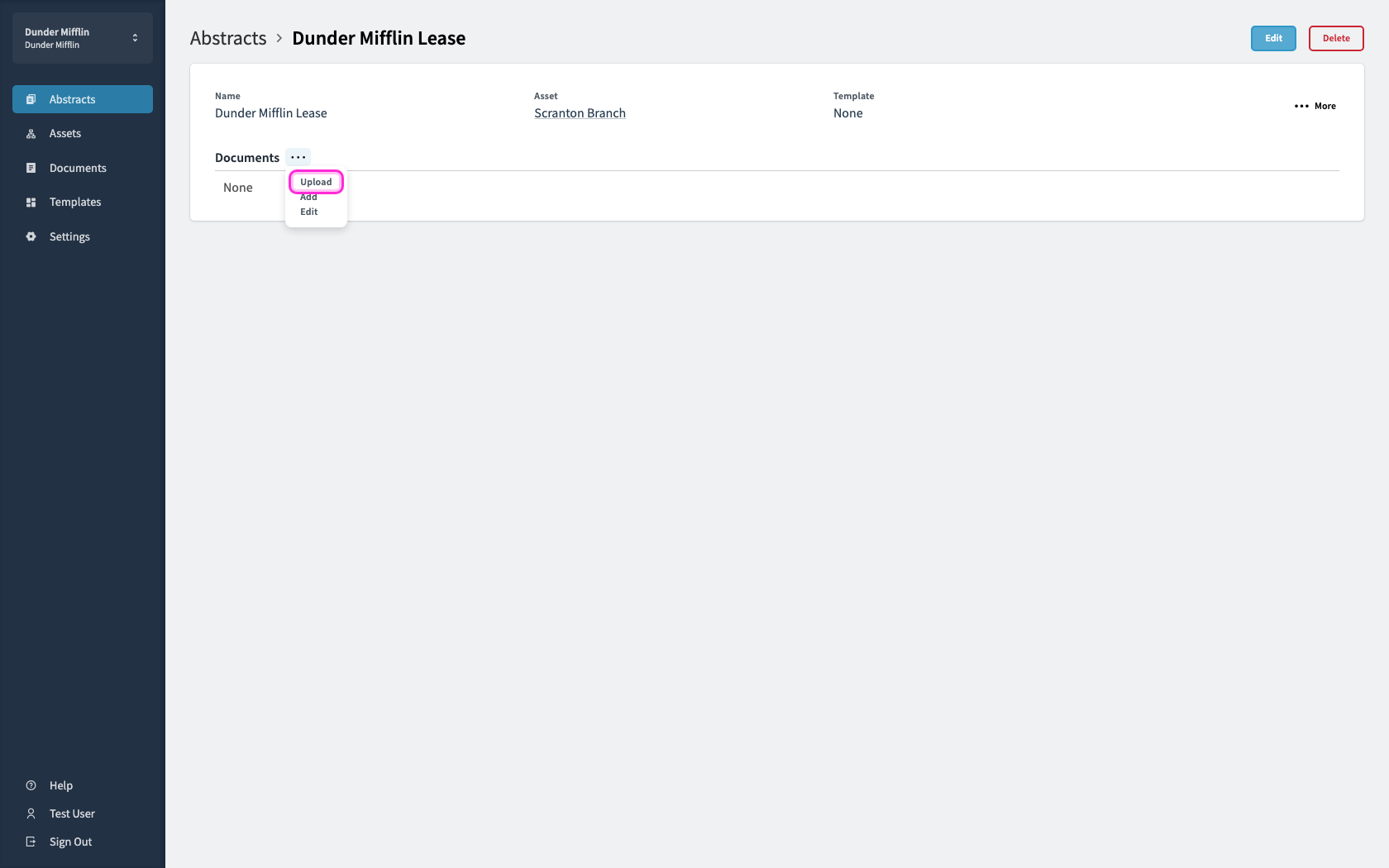Navigate to Templates label

pos(75,203)
